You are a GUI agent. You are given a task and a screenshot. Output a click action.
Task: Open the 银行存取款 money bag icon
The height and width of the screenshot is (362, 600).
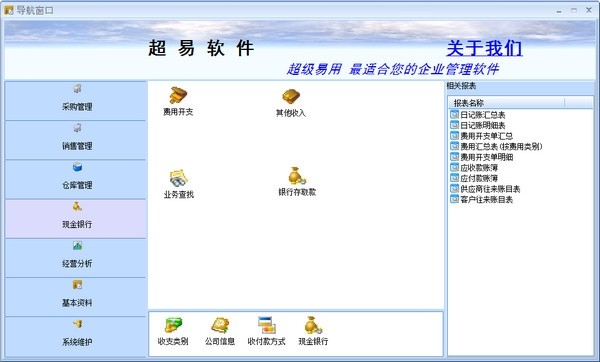click(x=297, y=182)
